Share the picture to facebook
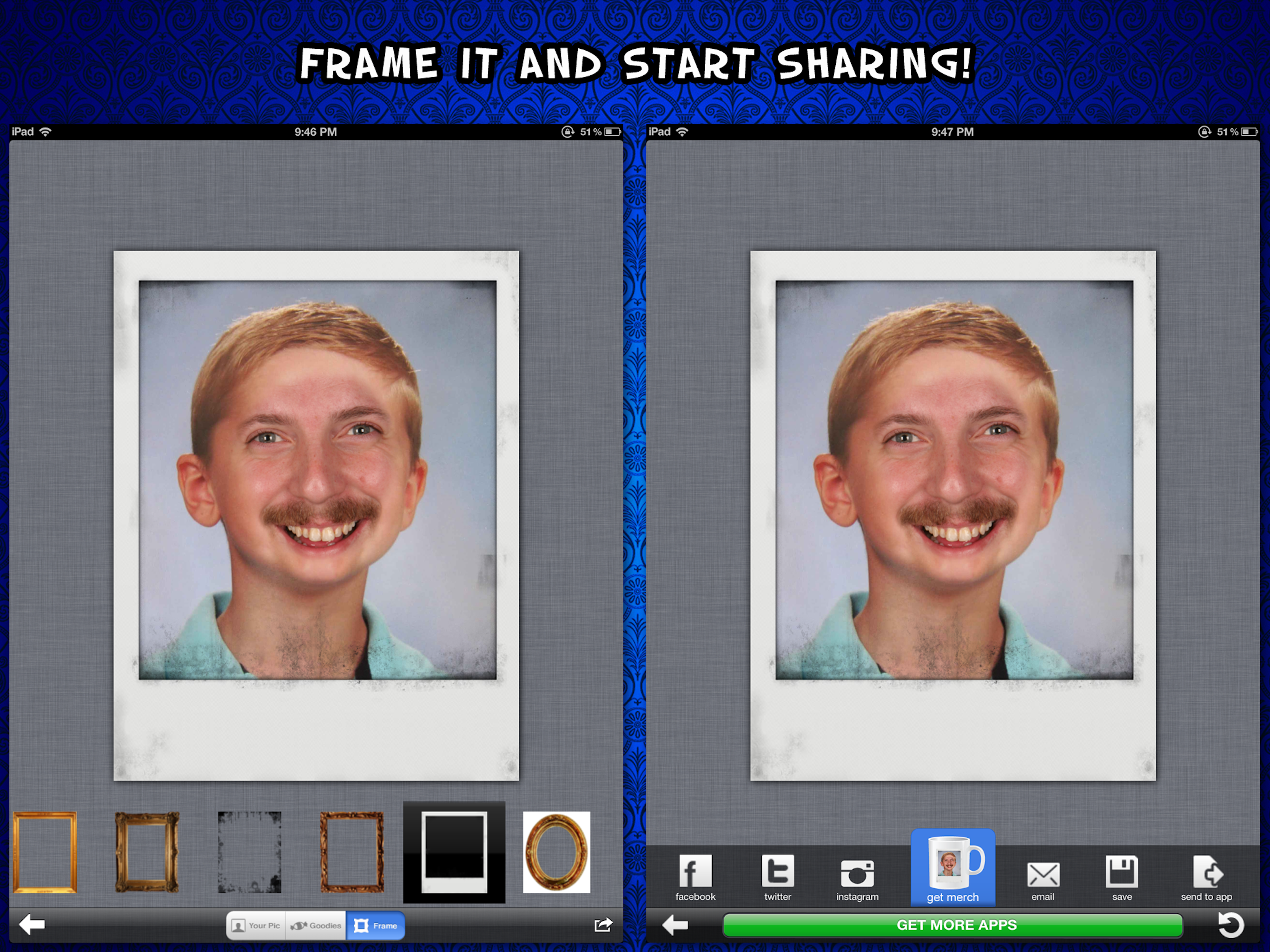This screenshot has width=1270, height=952. tap(695, 878)
